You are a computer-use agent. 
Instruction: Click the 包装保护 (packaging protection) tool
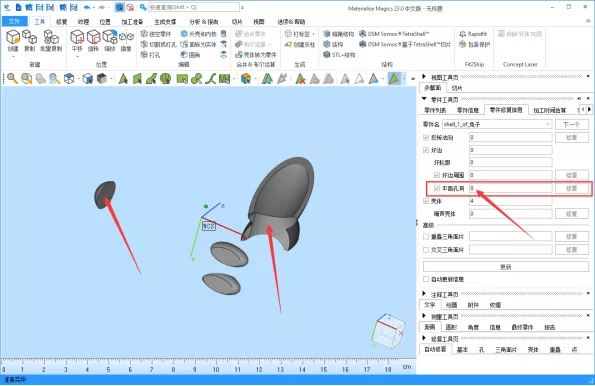(474, 44)
